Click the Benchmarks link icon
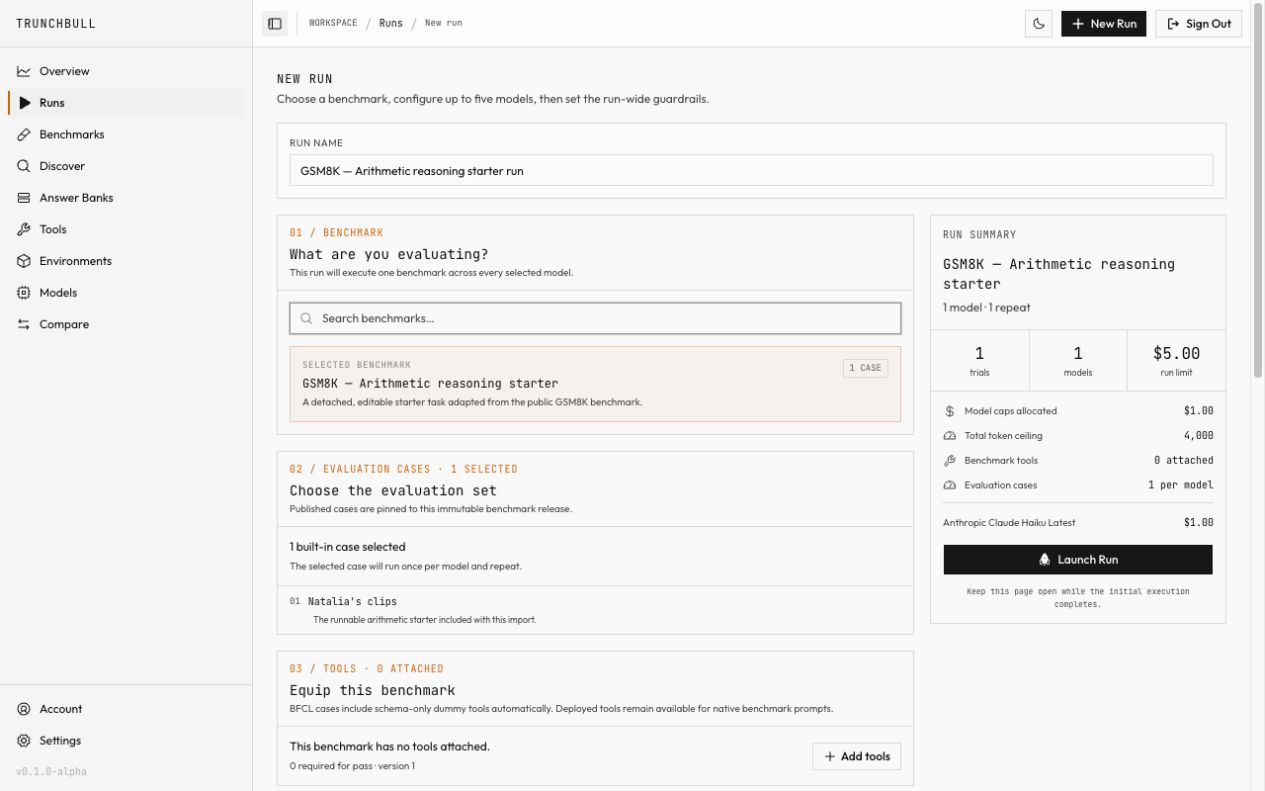This screenshot has width=1265, height=791. 24,134
